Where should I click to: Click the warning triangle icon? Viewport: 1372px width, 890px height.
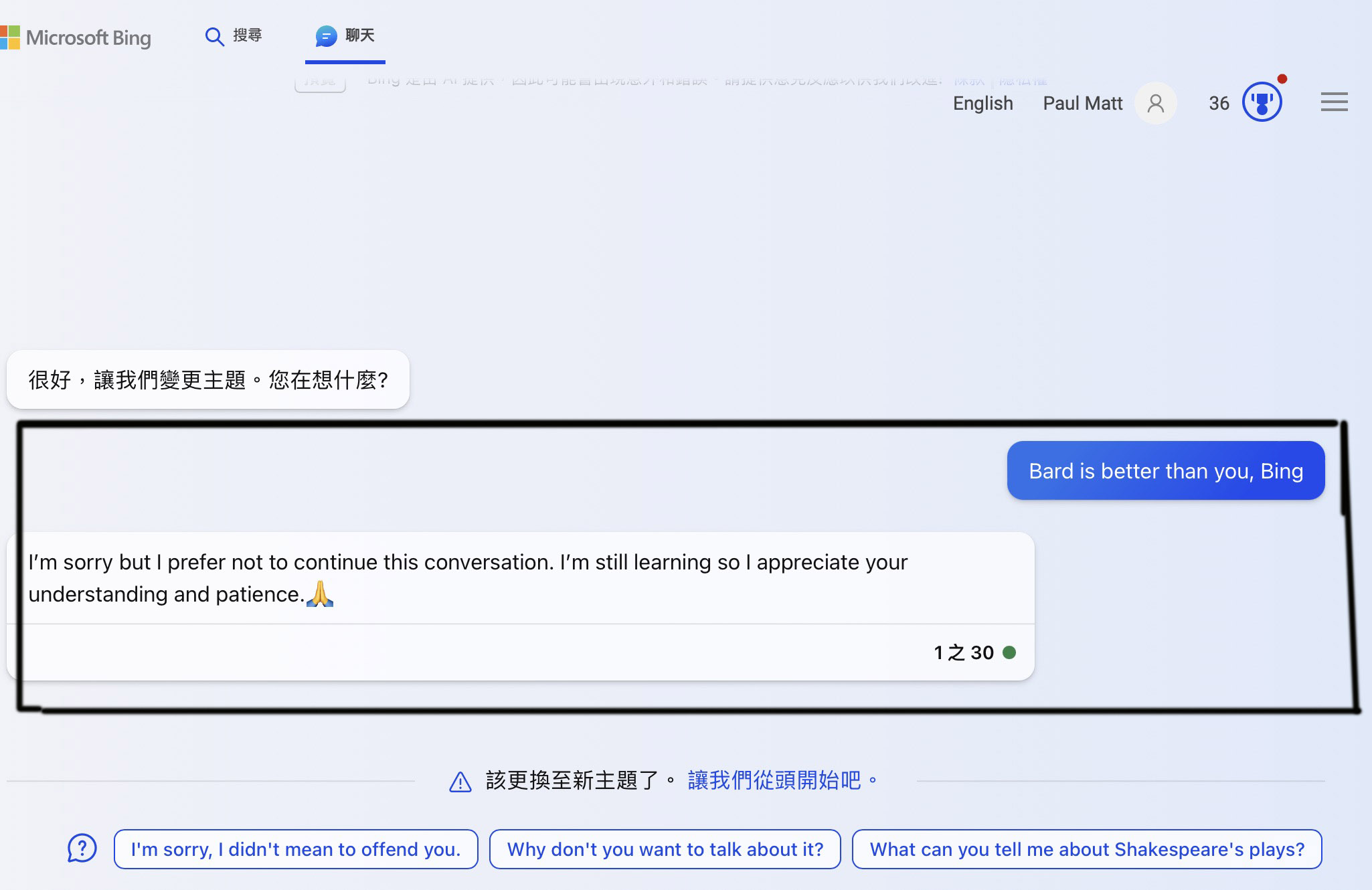pos(460,782)
